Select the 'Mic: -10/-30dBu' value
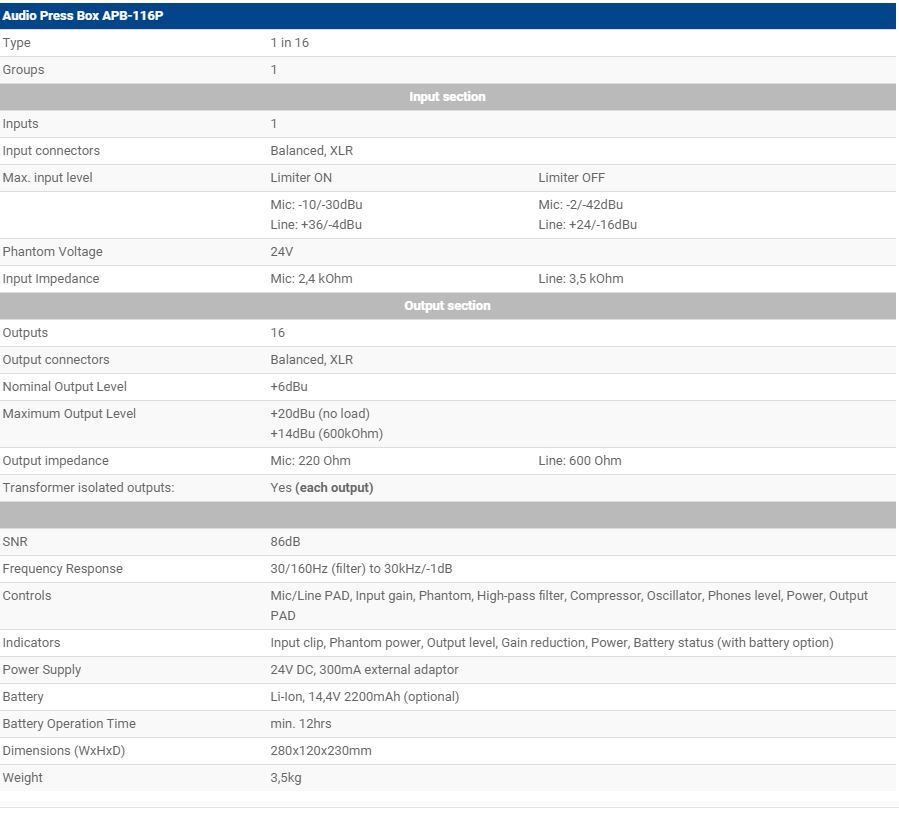The image size is (899, 818). coord(316,205)
